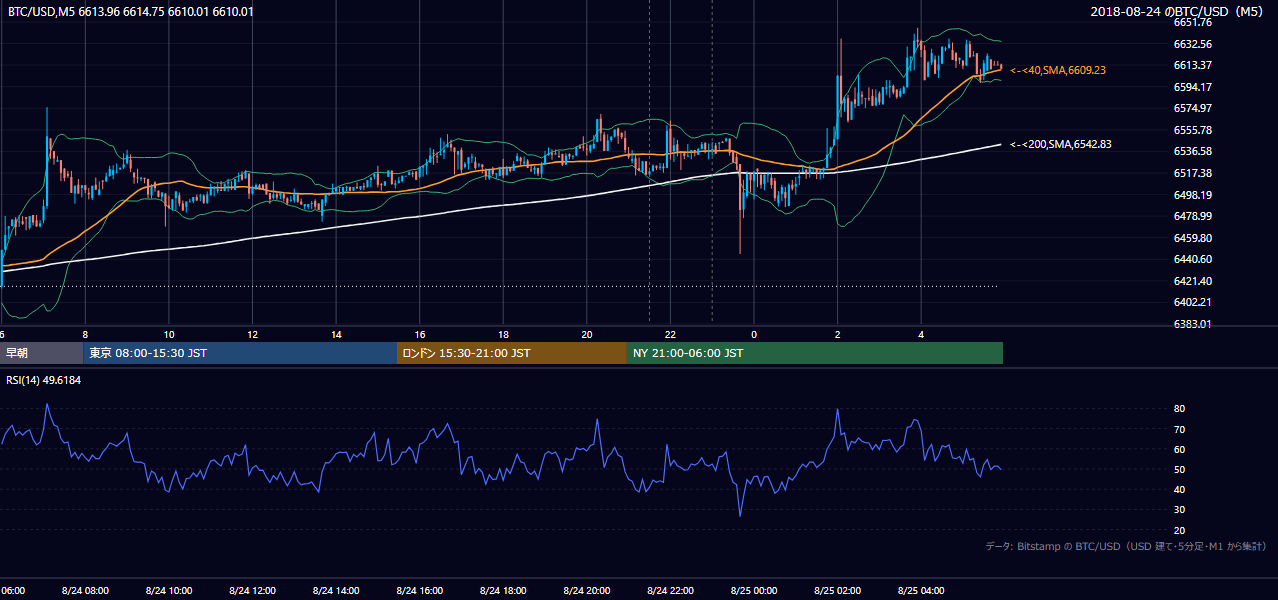Click bottom time label 8/25 00:00
Image resolution: width=1278 pixels, height=600 pixels.
click(754, 590)
